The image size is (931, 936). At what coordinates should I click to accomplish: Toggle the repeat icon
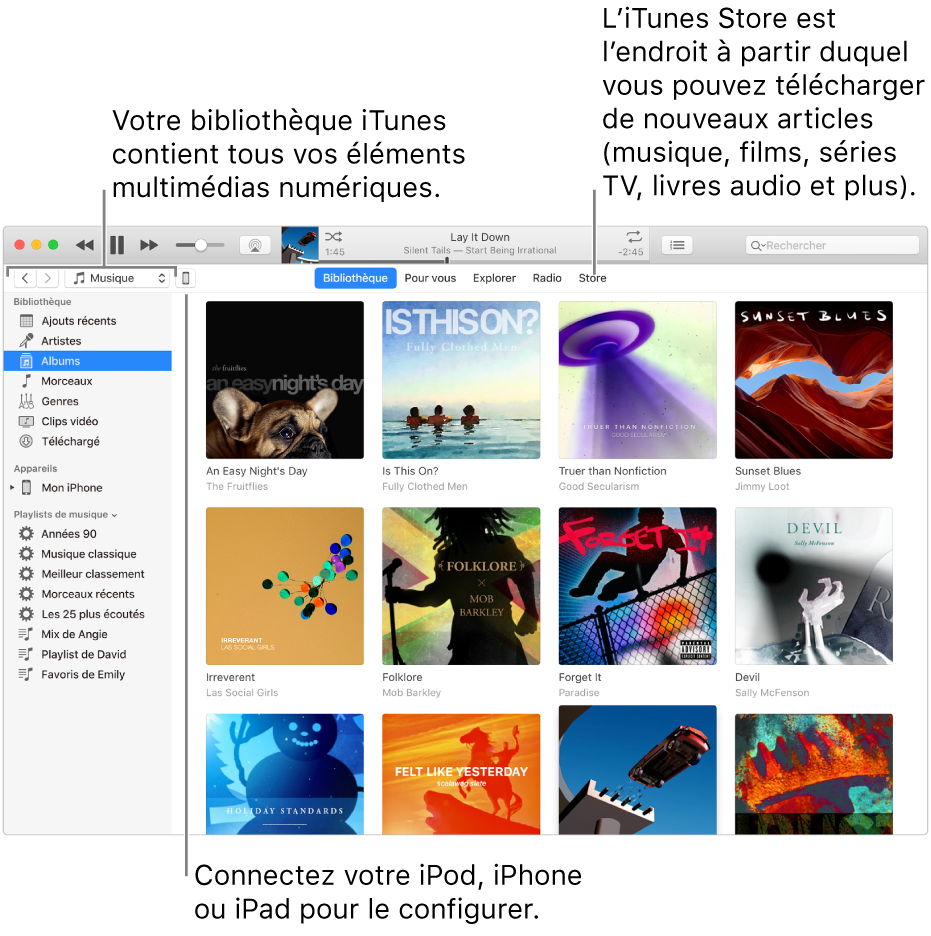click(x=633, y=236)
